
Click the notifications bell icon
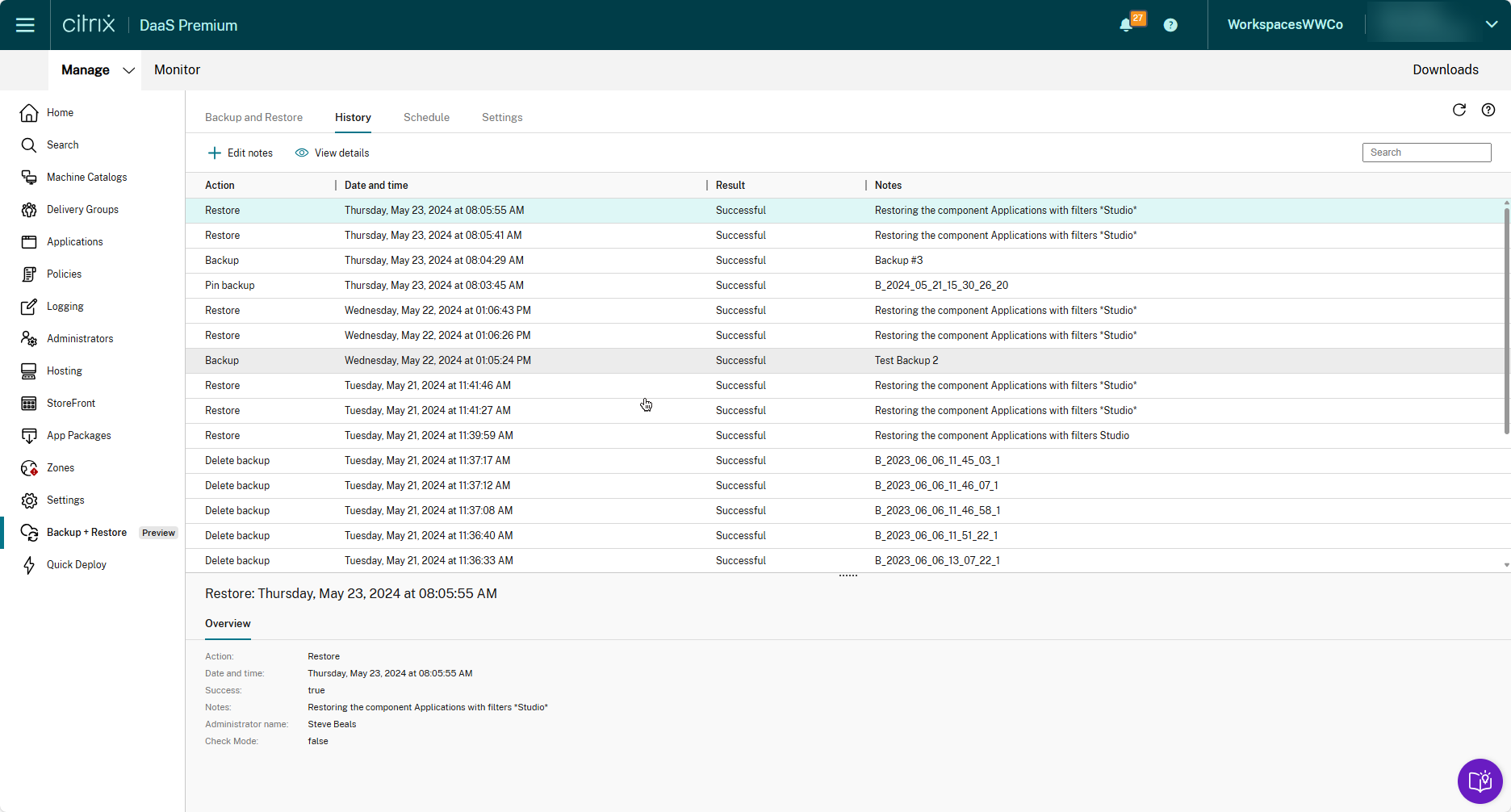(1126, 25)
